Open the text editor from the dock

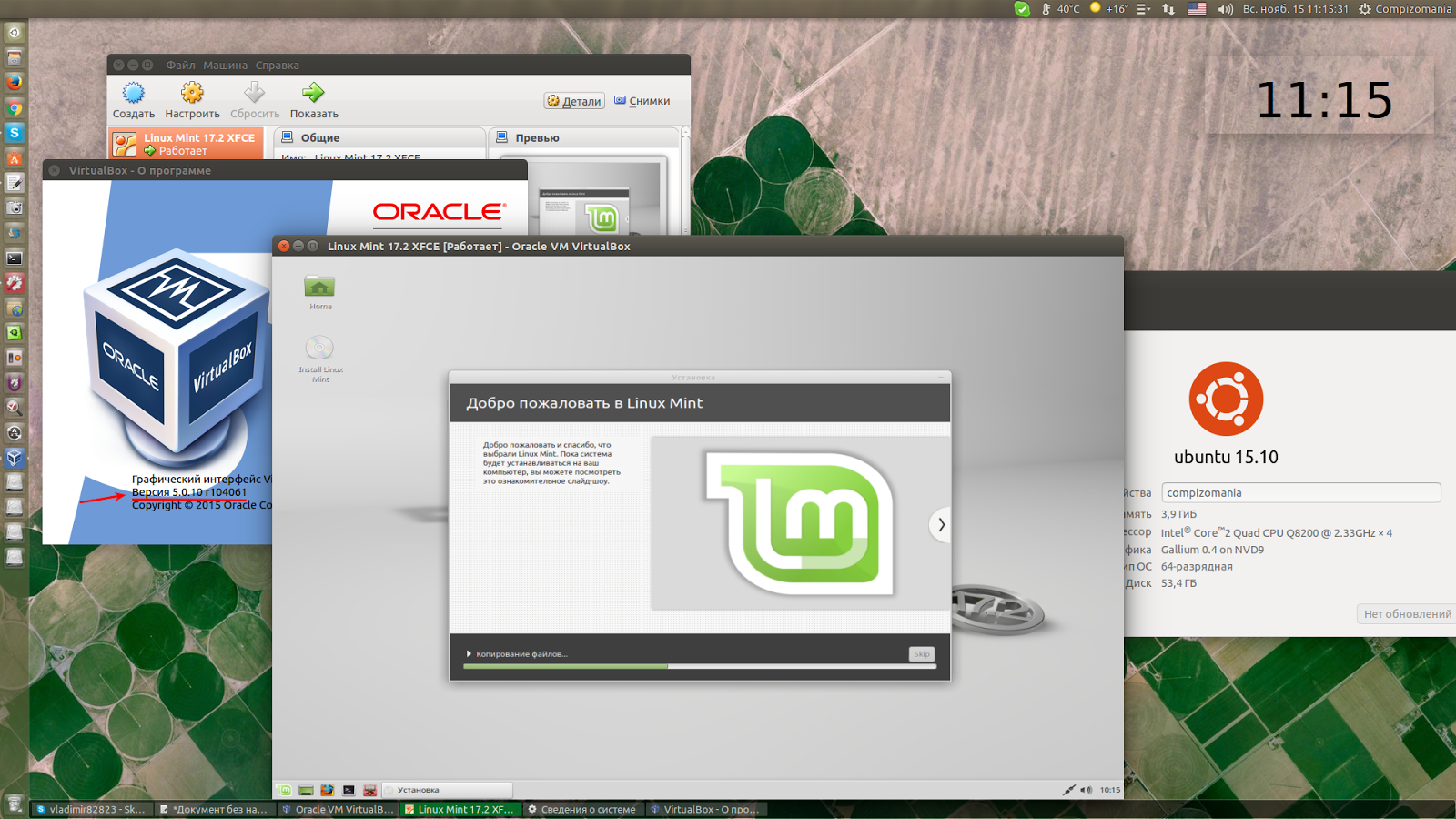14,183
